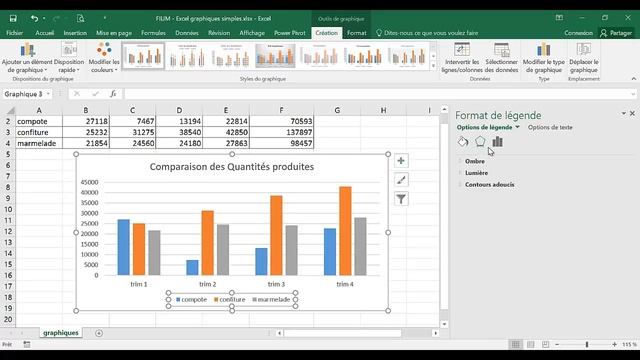640x360 pixels.
Task: Open Quick Access Toolbar customize dropdown
Action: 105,18
